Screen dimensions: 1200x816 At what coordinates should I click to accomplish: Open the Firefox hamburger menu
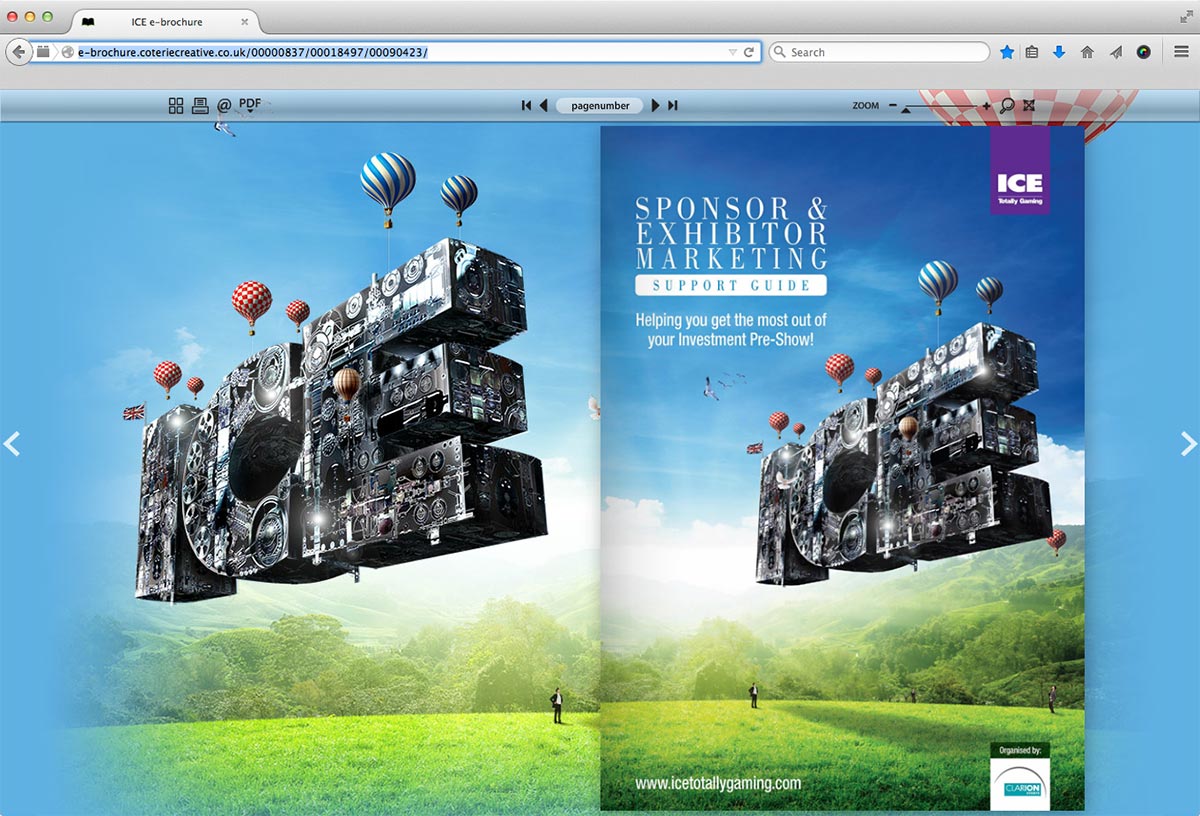(x=1181, y=52)
